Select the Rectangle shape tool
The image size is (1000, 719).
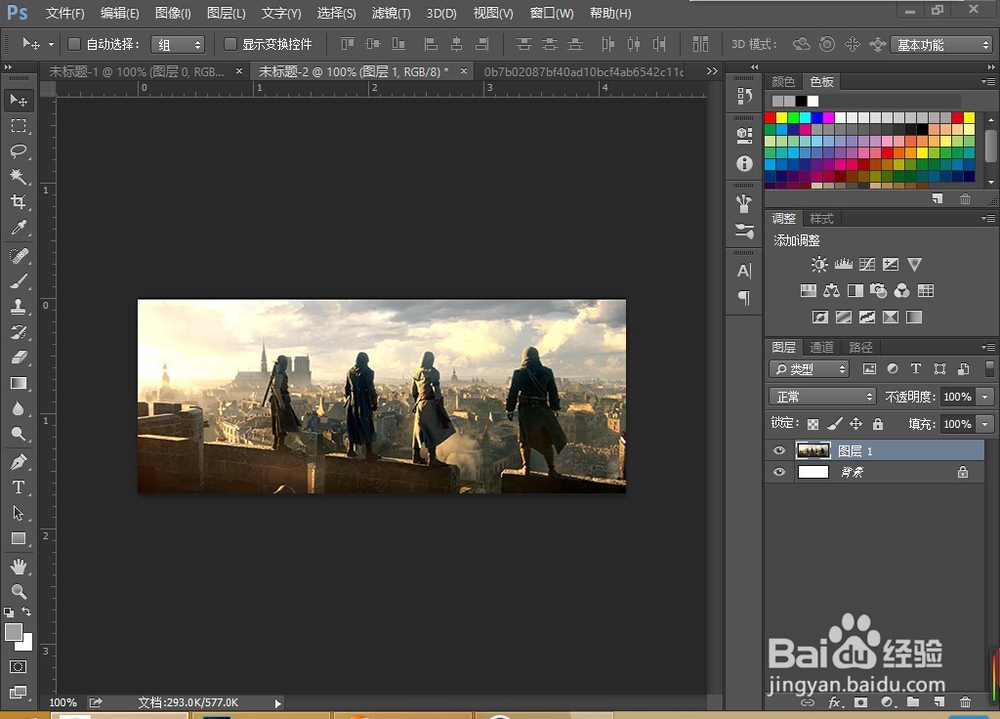(18, 538)
